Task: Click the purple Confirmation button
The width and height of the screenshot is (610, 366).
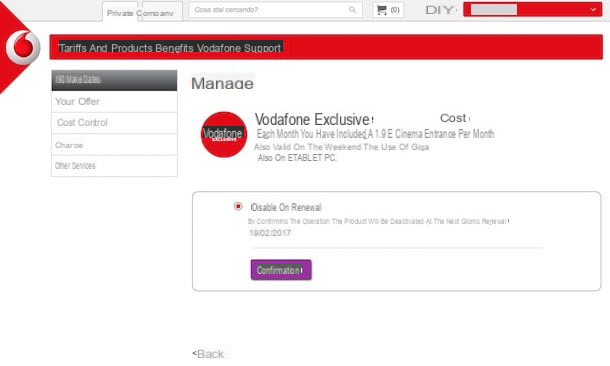Action: [x=281, y=270]
